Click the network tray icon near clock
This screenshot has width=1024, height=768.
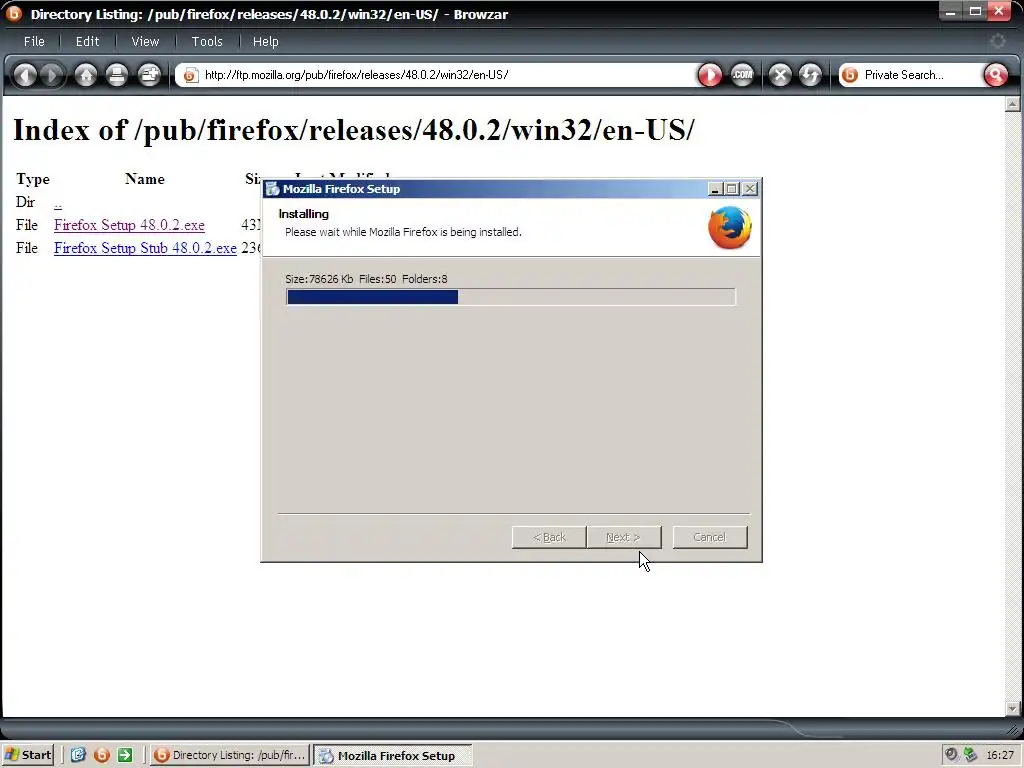(970, 754)
